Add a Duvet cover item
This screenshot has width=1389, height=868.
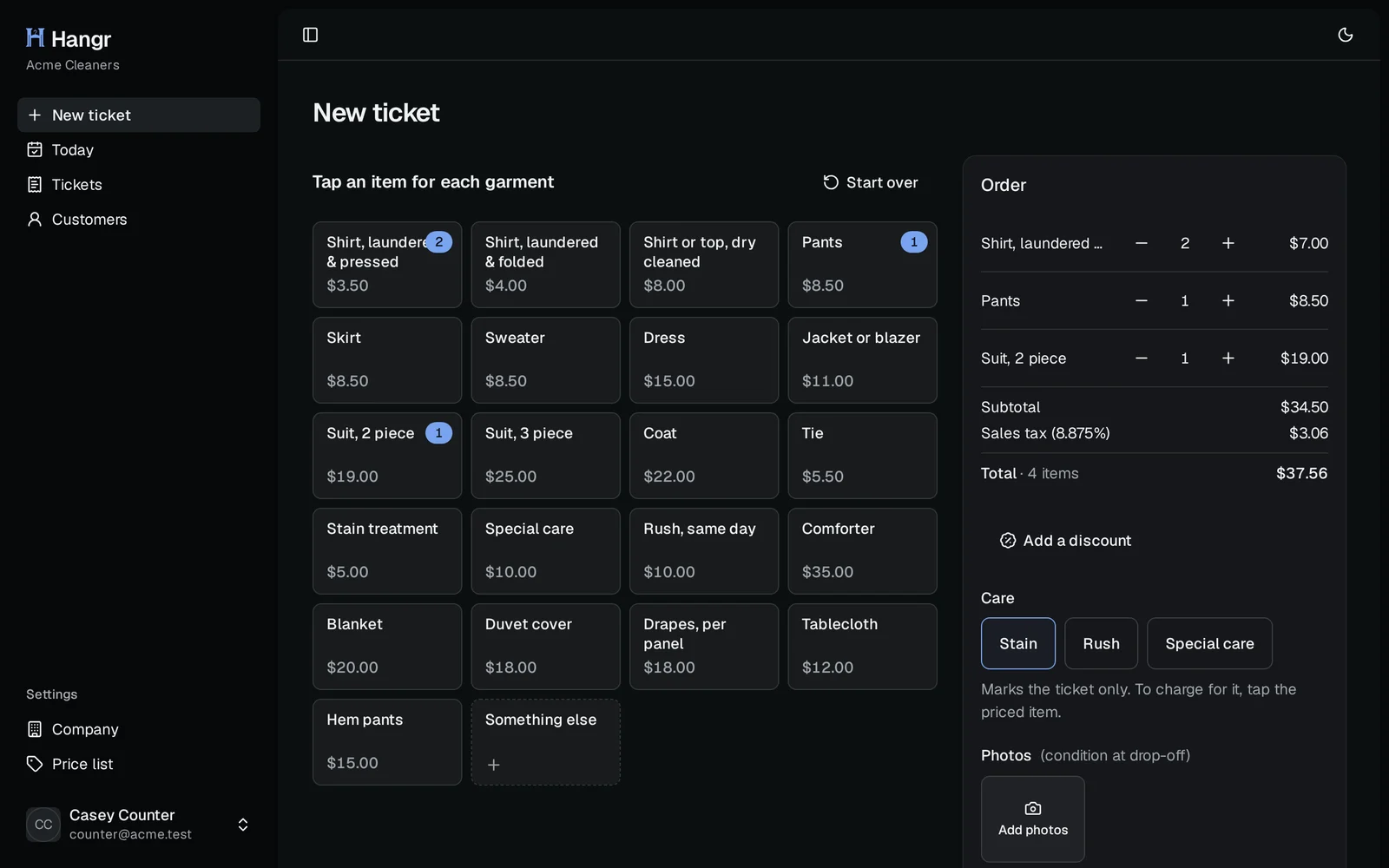545,647
